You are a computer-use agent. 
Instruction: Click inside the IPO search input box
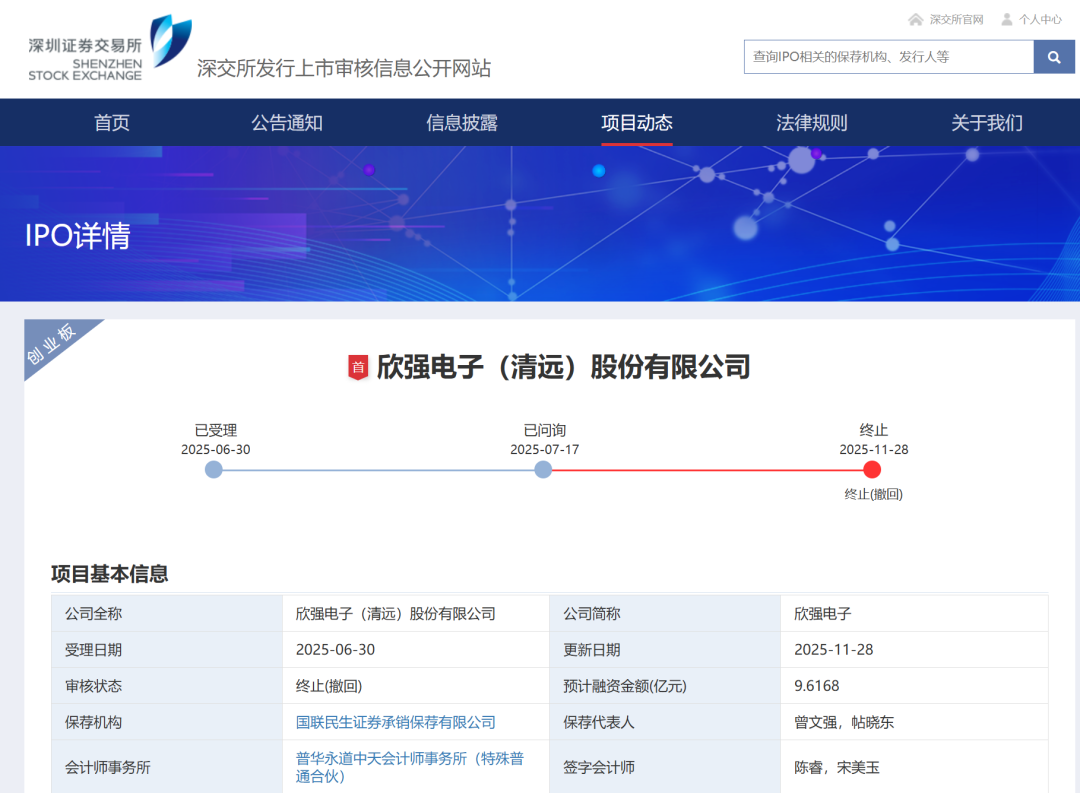(x=880, y=57)
